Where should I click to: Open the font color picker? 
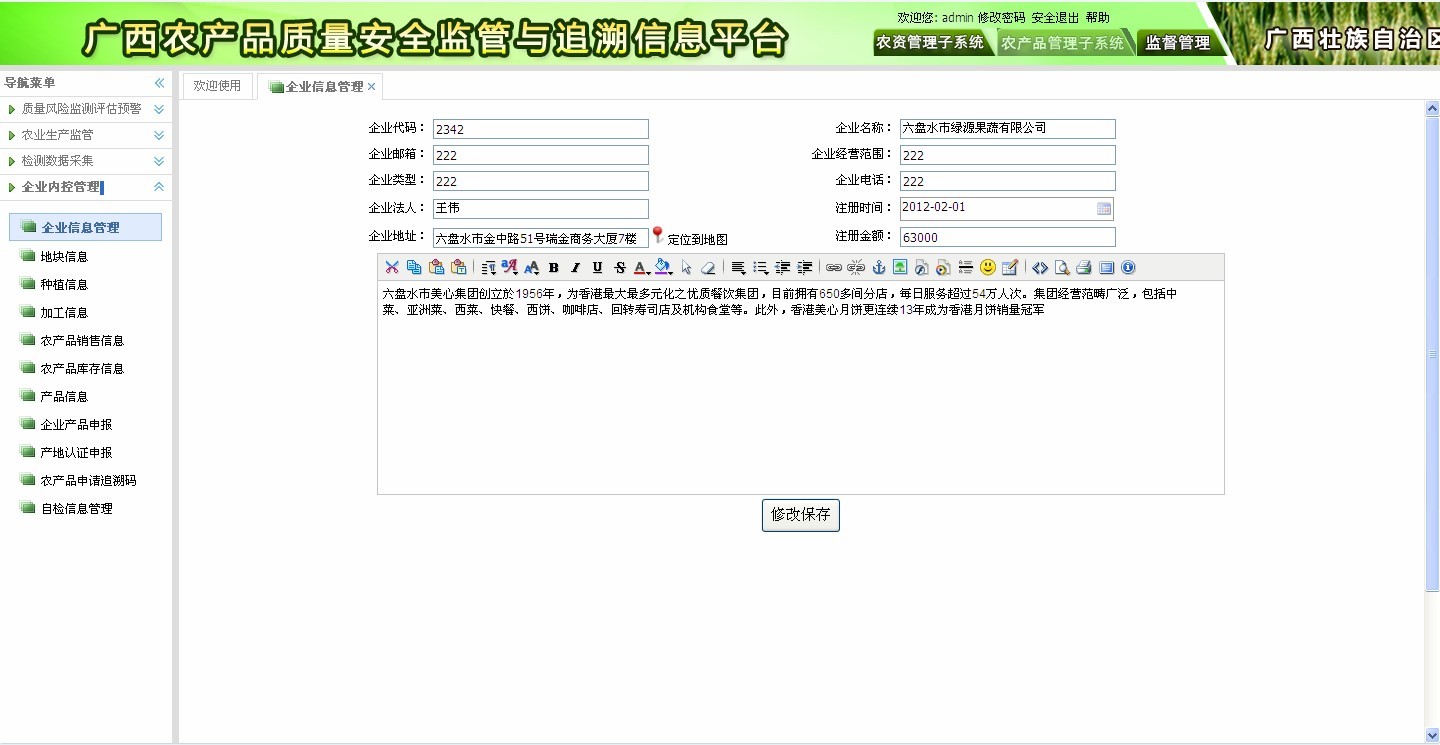(641, 267)
